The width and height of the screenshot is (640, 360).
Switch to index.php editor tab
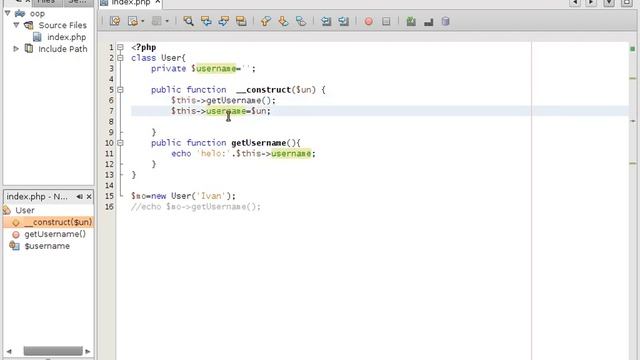coord(131,2)
